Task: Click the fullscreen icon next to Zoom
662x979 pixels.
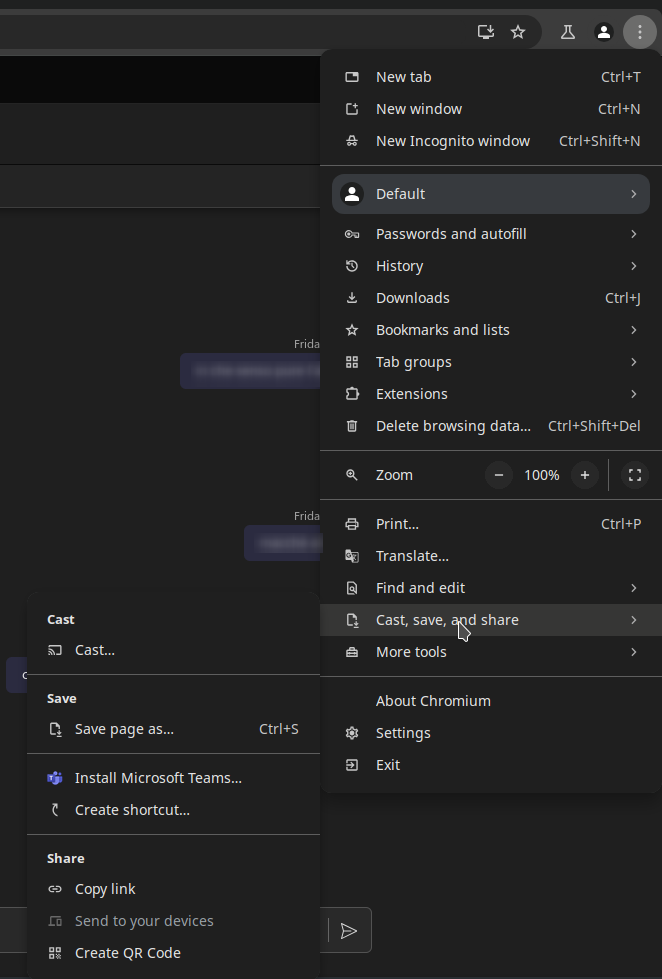Action: (x=634, y=475)
